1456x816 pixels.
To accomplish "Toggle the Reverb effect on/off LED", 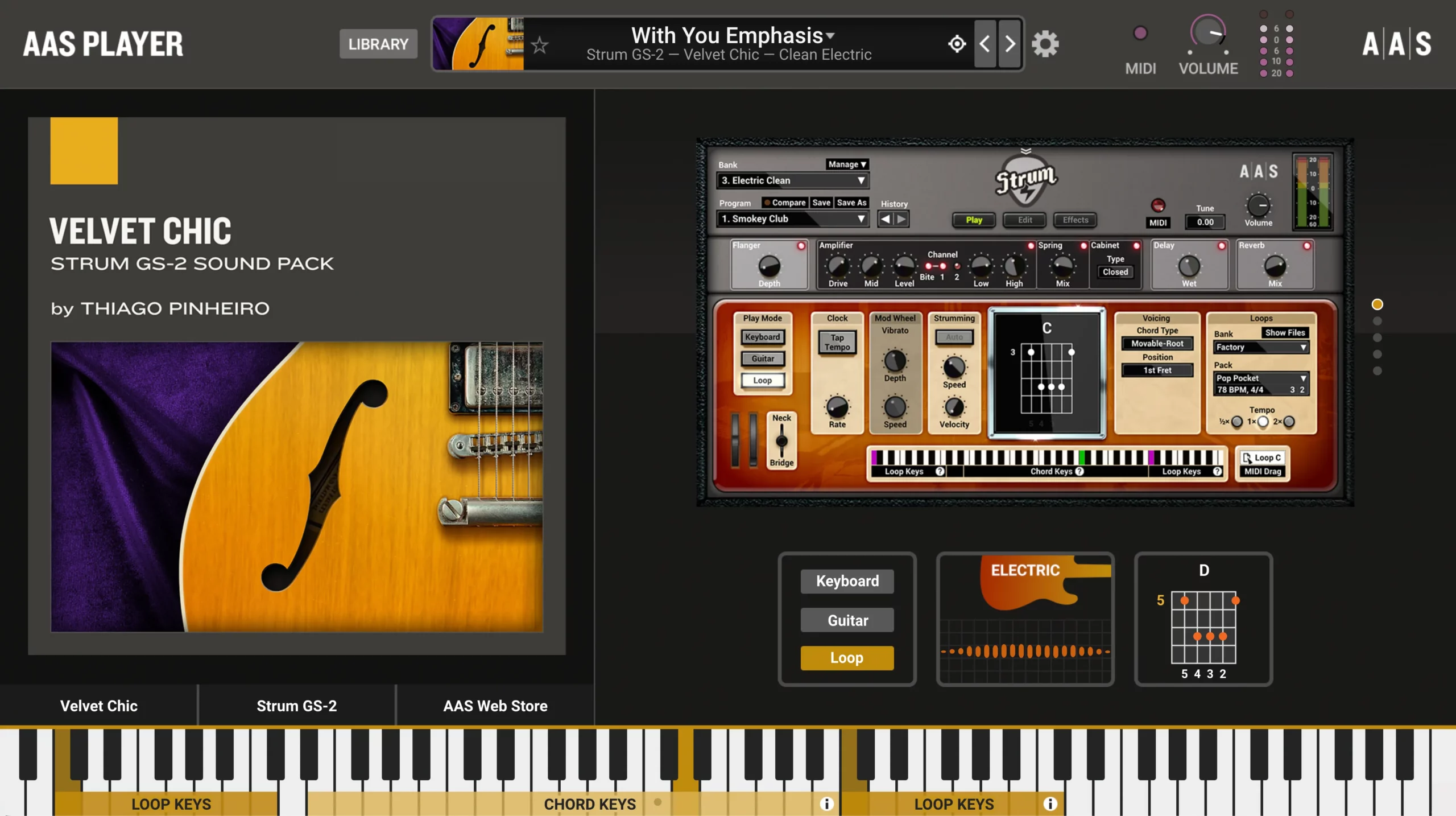I will (x=1307, y=246).
